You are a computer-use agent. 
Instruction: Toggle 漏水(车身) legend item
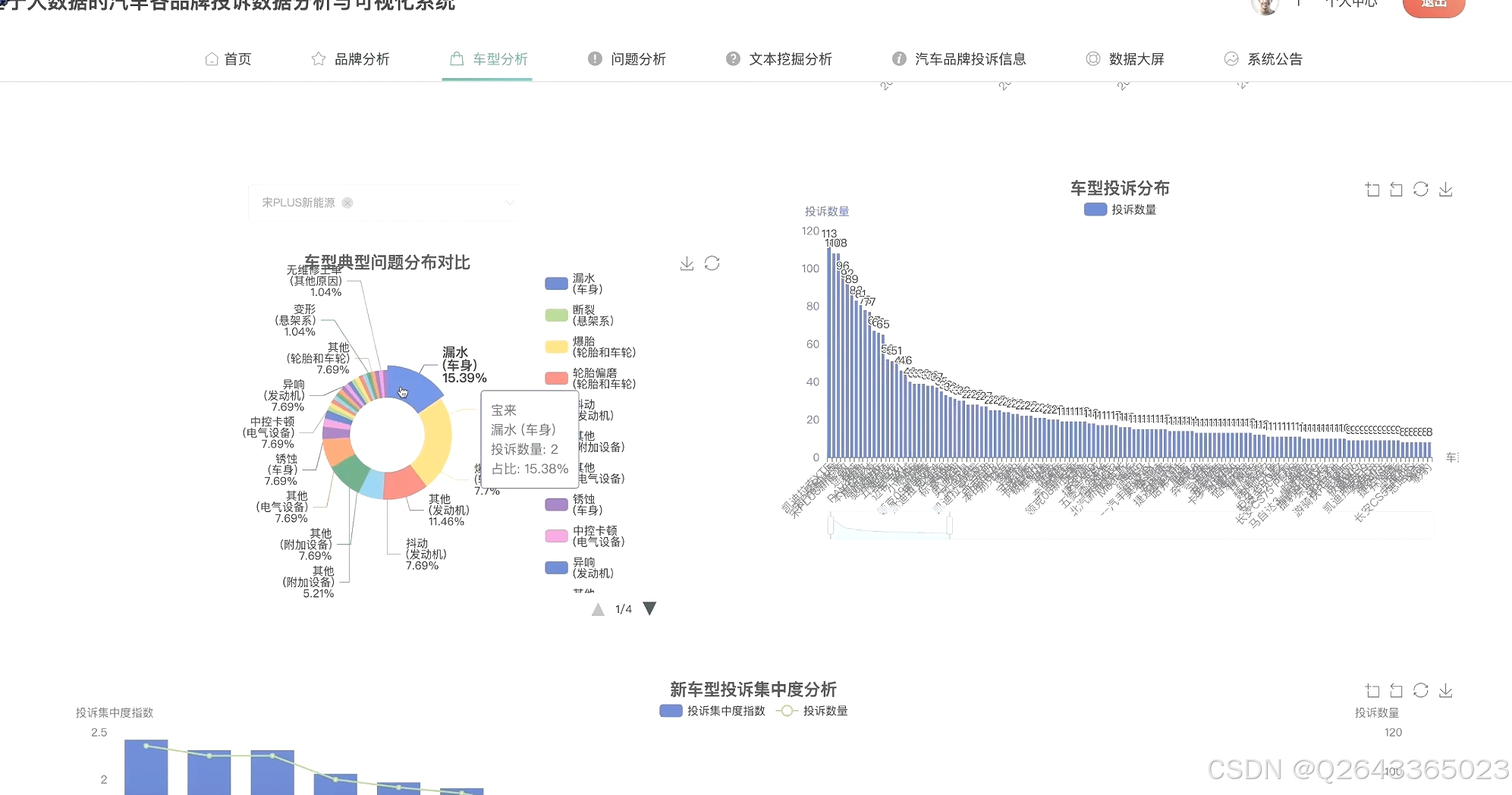574,284
